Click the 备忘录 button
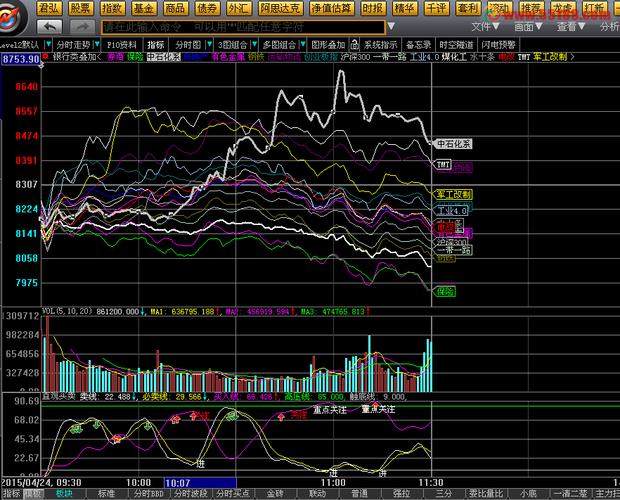Image resolution: width=620 pixels, height=500 pixels. tap(419, 45)
